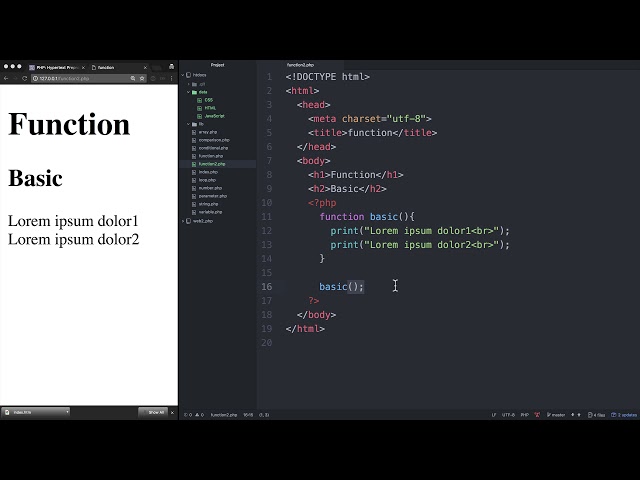Open the browser three-dot menu

pos(171,78)
